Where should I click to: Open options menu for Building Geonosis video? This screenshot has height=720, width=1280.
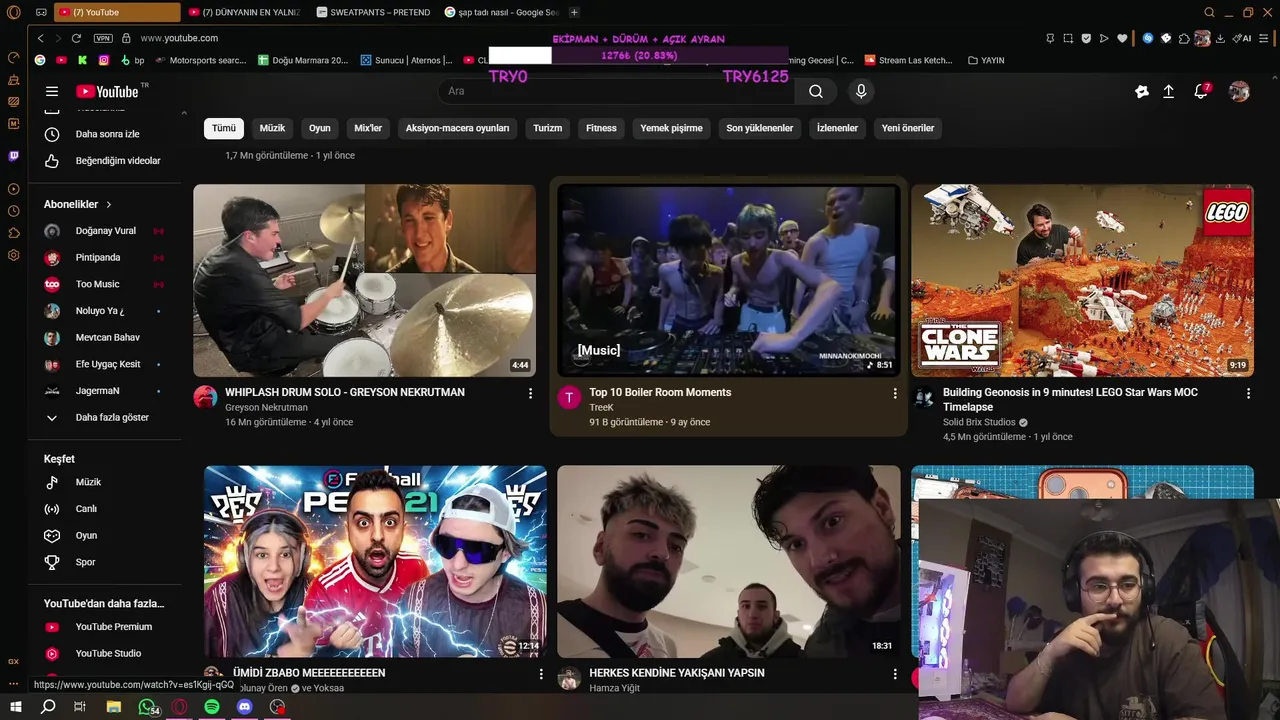click(1248, 394)
